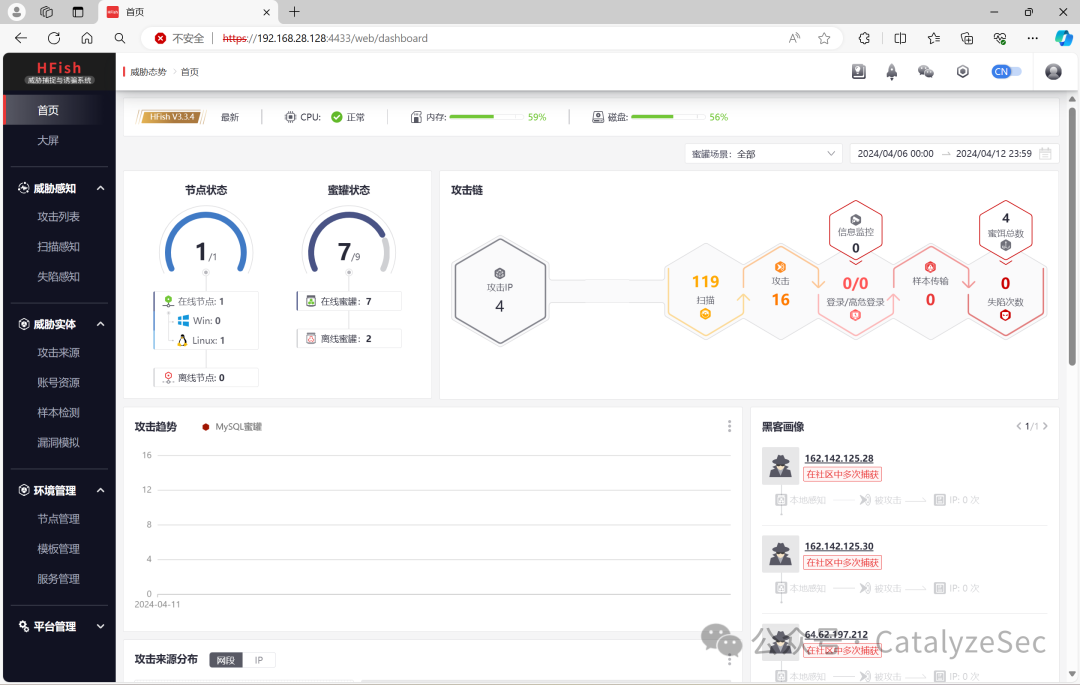Collapse the 威胁感知 menu group
Image resolution: width=1080 pixels, height=685 pixels.
click(x=101, y=188)
